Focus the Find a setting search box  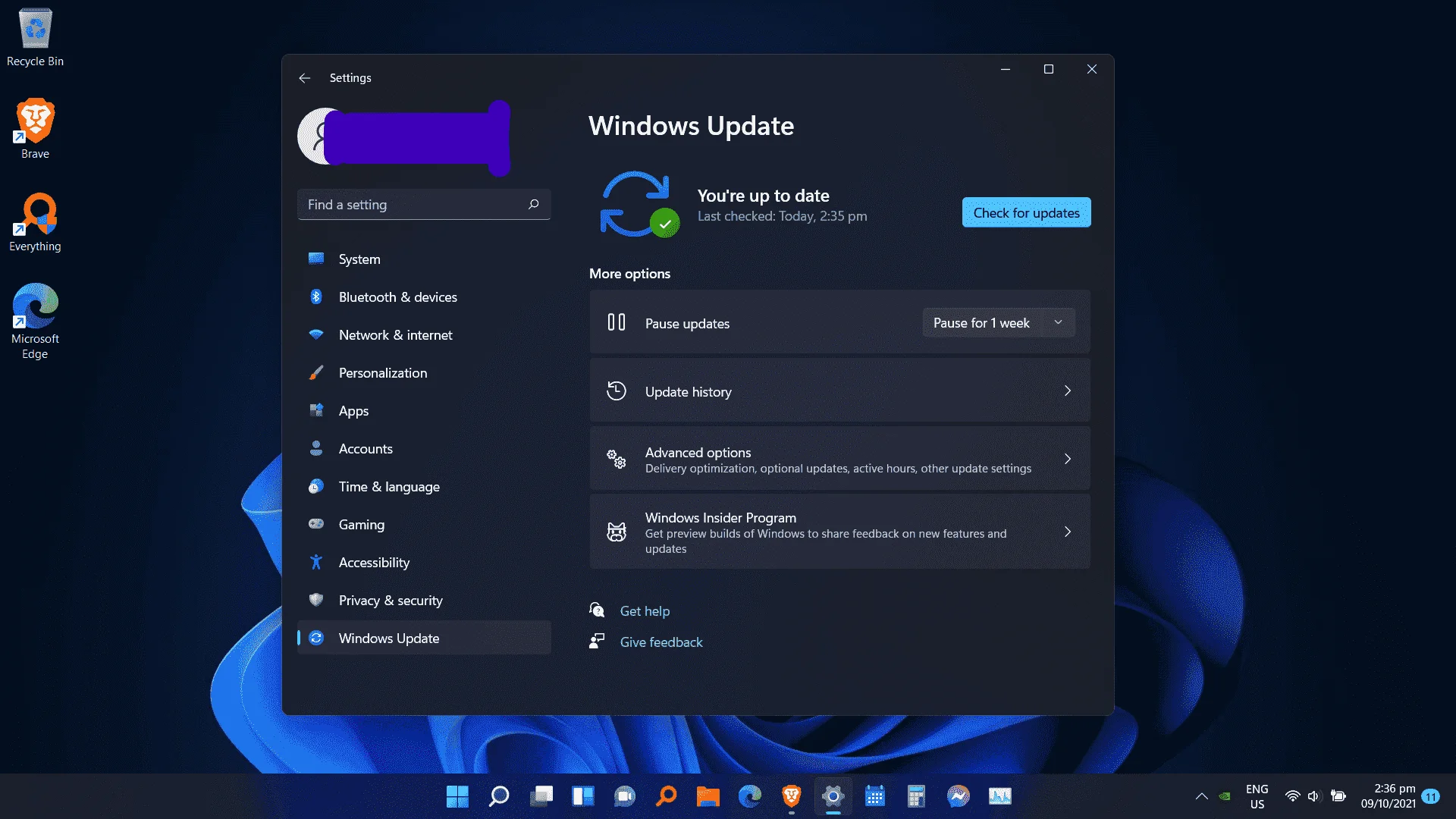coord(424,205)
